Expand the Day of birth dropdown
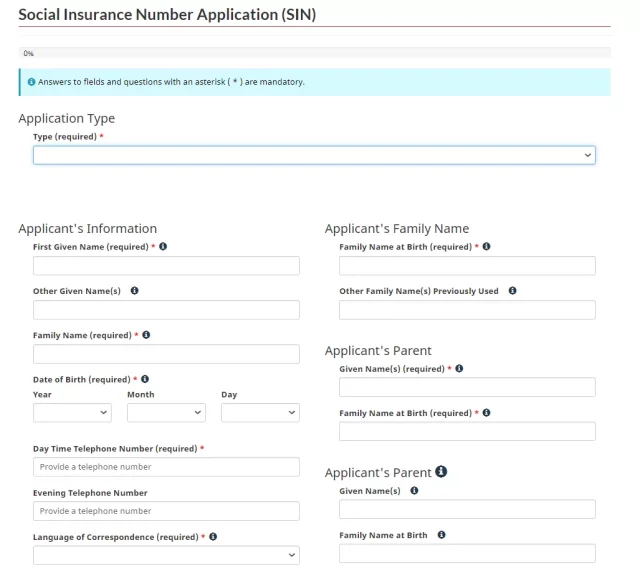Viewport: 640px width, 578px height. 260,412
